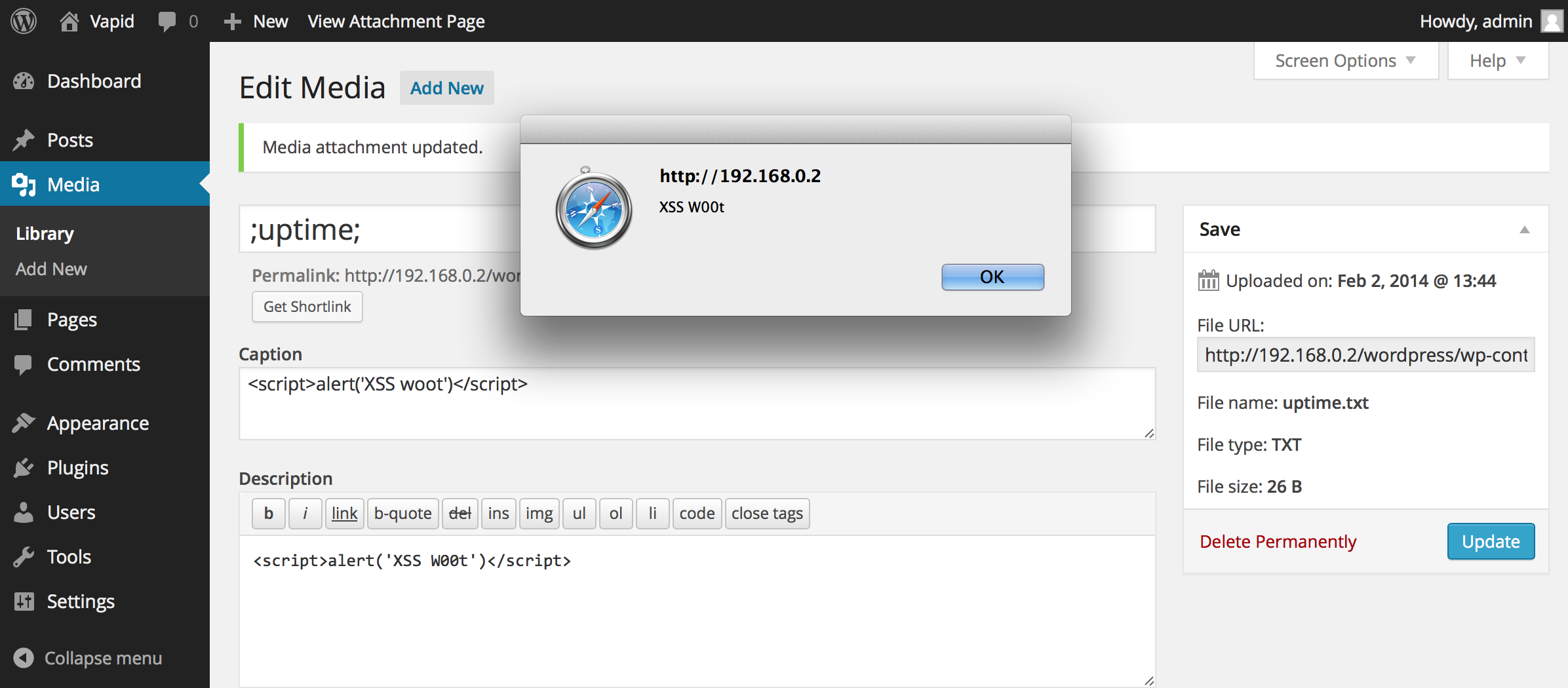
Task: Click Add New next to Edit Media
Action: [x=447, y=88]
